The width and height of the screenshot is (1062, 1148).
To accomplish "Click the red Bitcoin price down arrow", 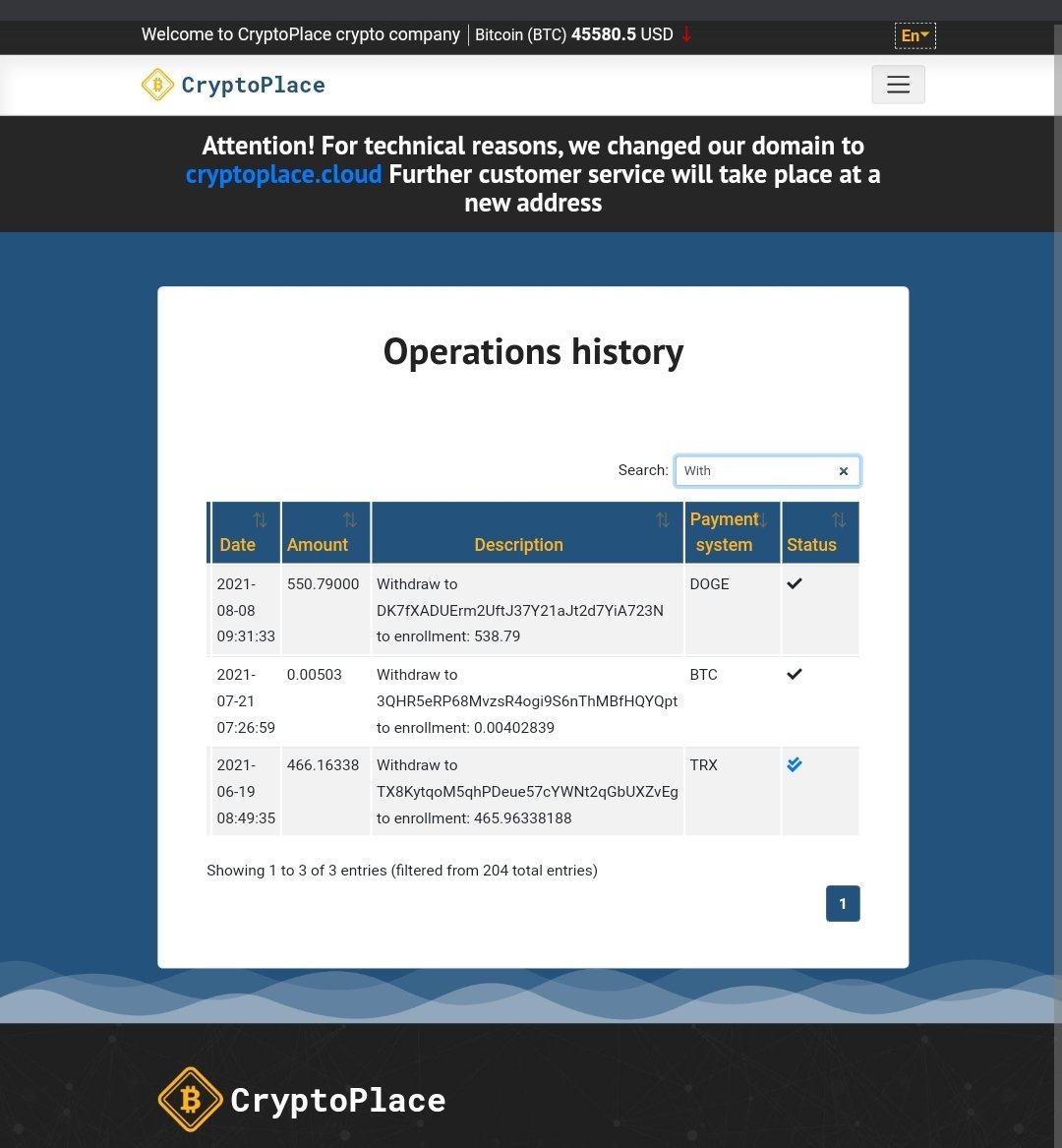I will [685, 34].
